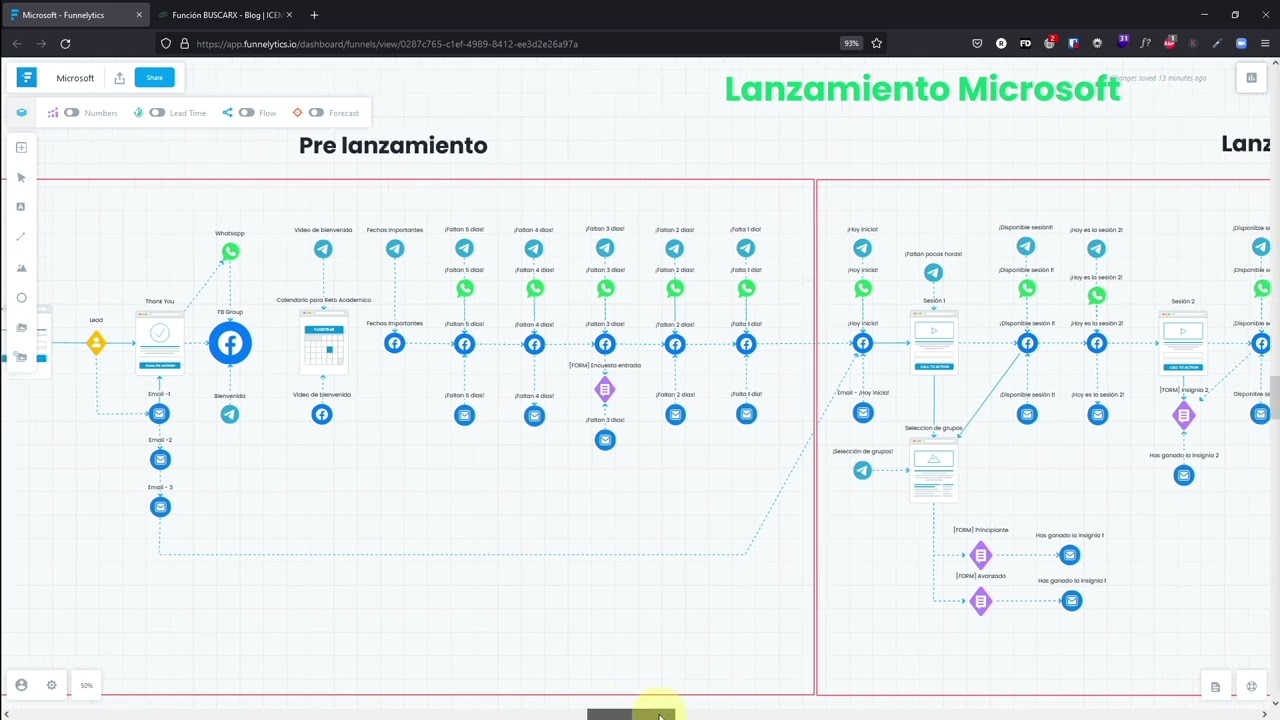Click the FORM Principiante icon

[x=981, y=555]
